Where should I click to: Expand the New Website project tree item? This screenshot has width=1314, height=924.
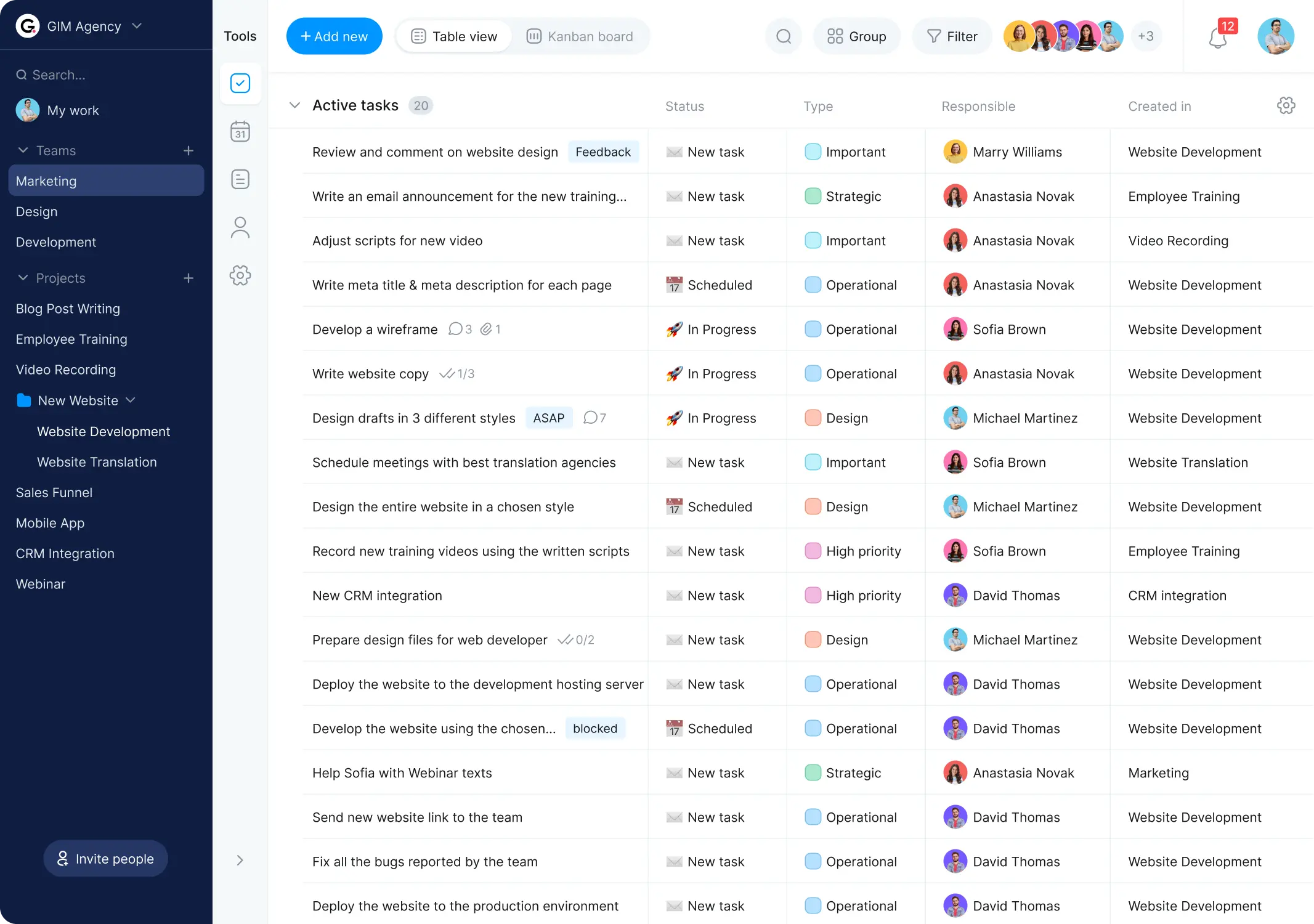click(x=131, y=400)
